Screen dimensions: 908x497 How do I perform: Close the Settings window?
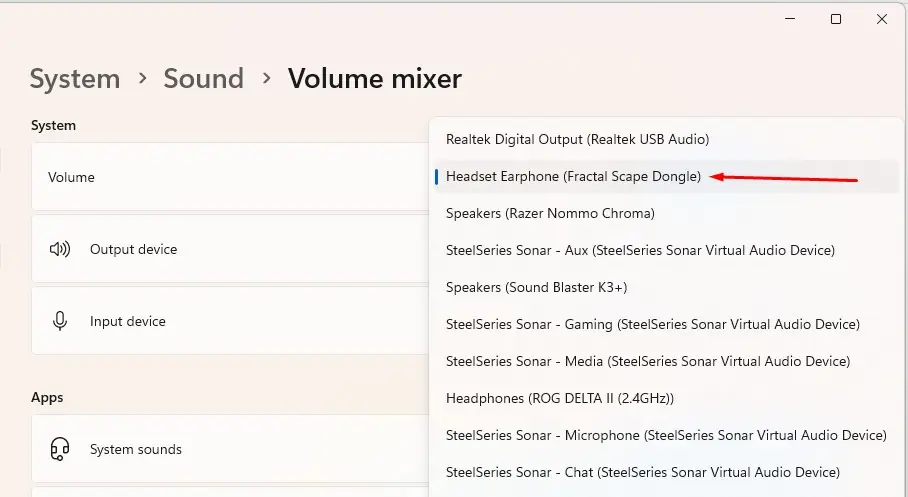click(882, 19)
